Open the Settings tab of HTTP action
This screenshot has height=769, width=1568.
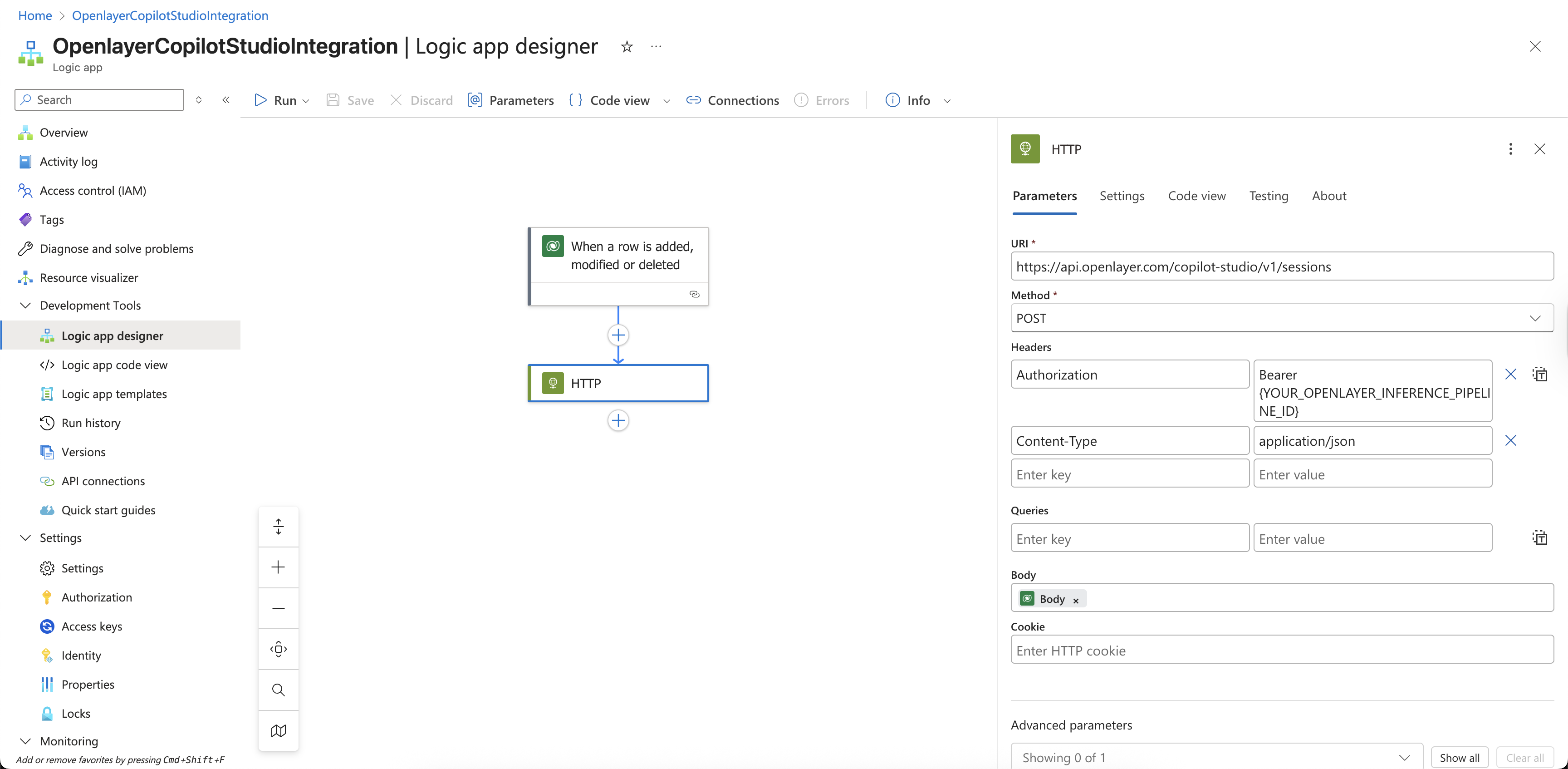pyautogui.click(x=1122, y=196)
